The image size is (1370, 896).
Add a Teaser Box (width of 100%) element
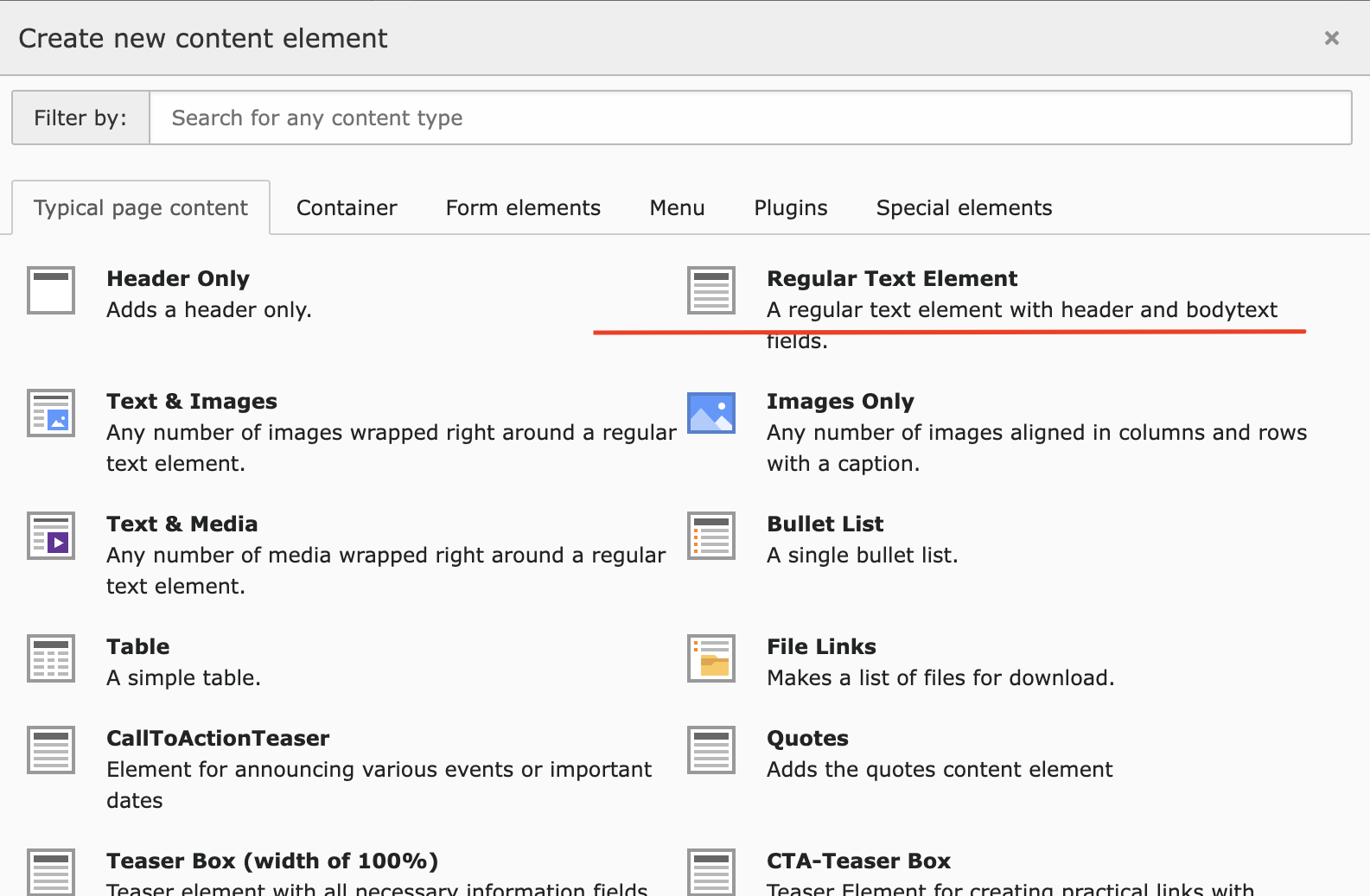272,861
